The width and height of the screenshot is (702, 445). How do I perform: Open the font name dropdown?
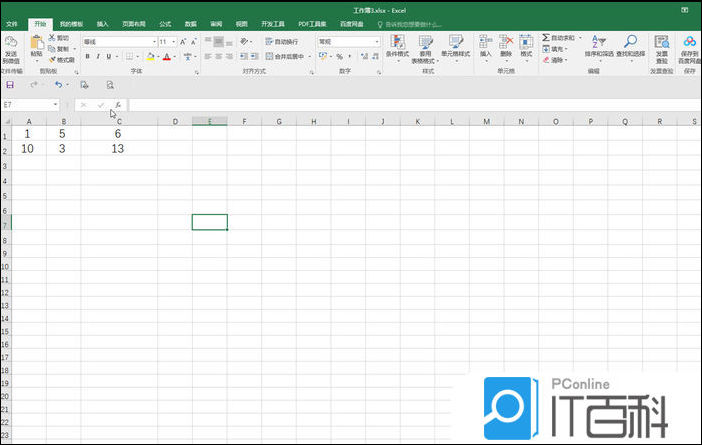point(154,42)
